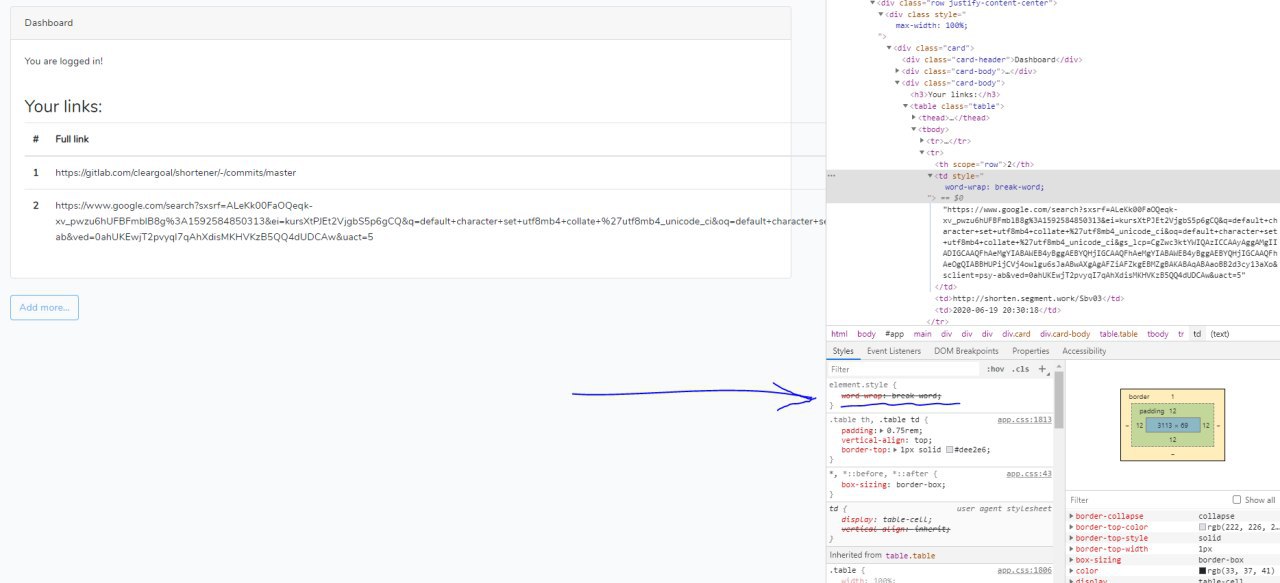Viewport: 1280px width, 583px height.
Task: Expand the first collapsed card-body div
Action: (x=897, y=71)
